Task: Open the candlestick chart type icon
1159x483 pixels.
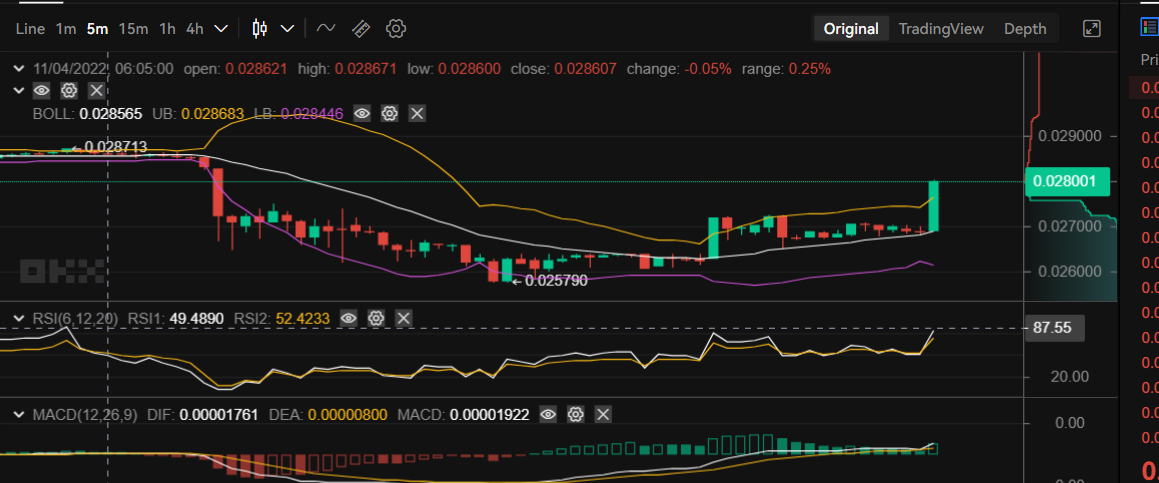Action: (259, 29)
